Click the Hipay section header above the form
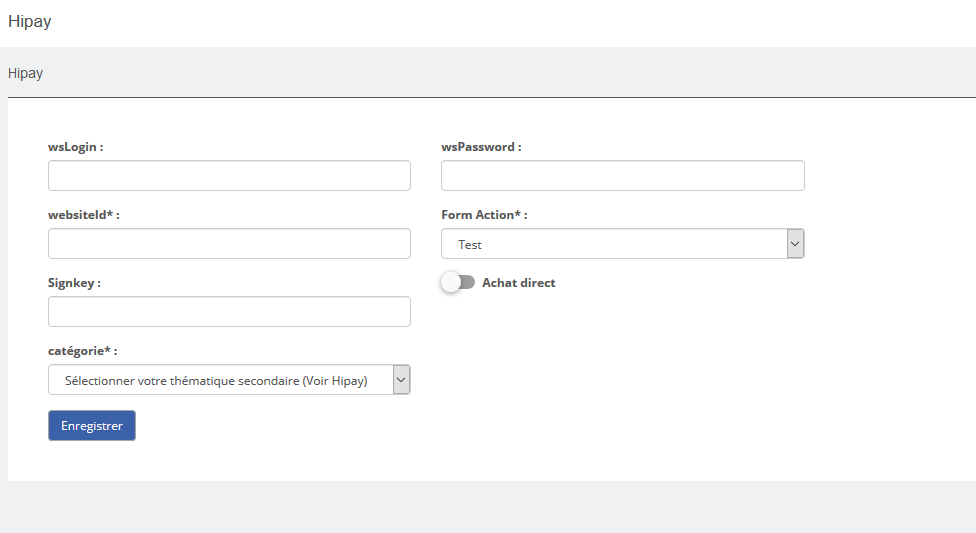Screen dimensions: 976x533 (x=26, y=73)
